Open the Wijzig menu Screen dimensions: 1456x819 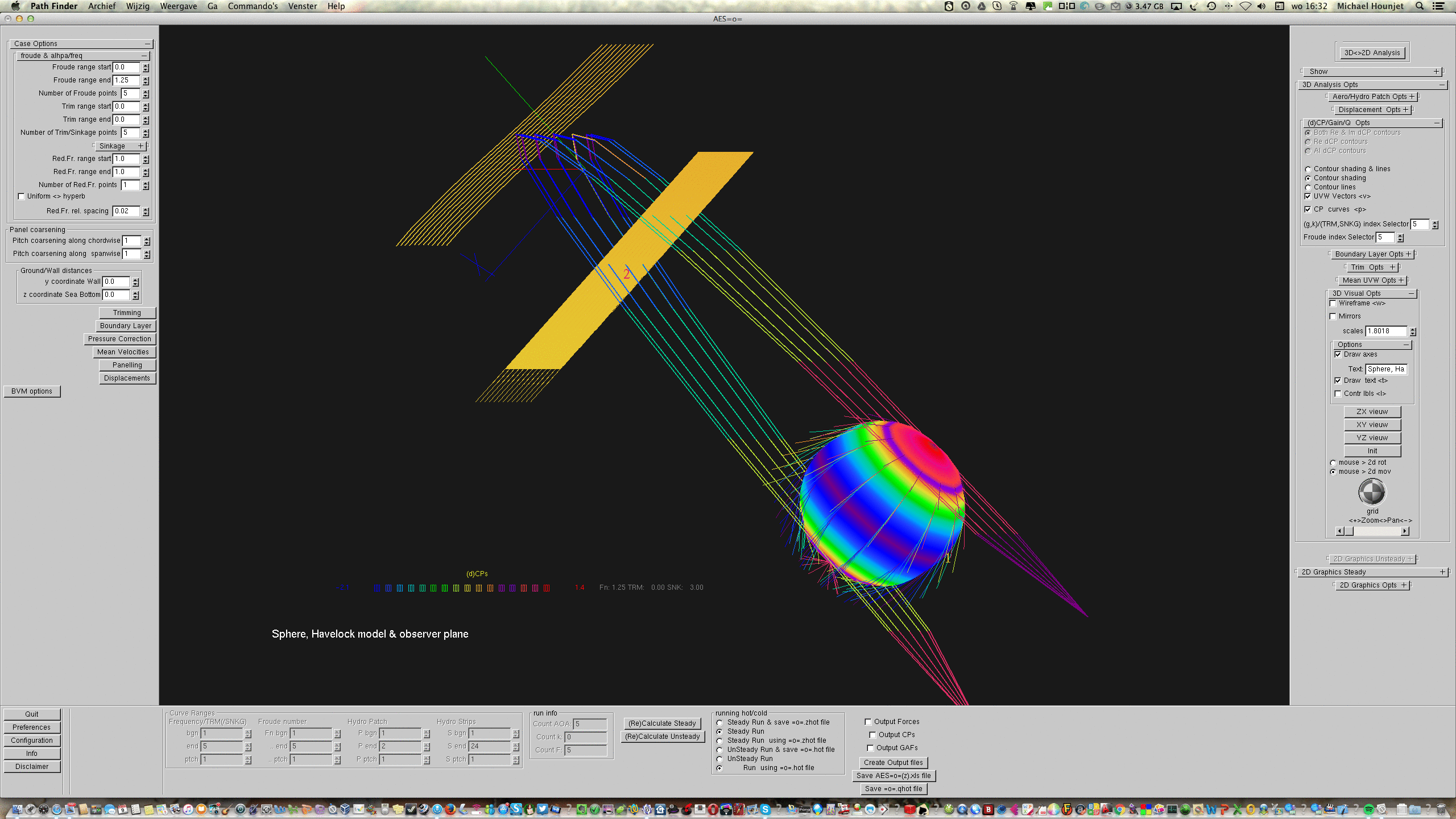coord(138,6)
